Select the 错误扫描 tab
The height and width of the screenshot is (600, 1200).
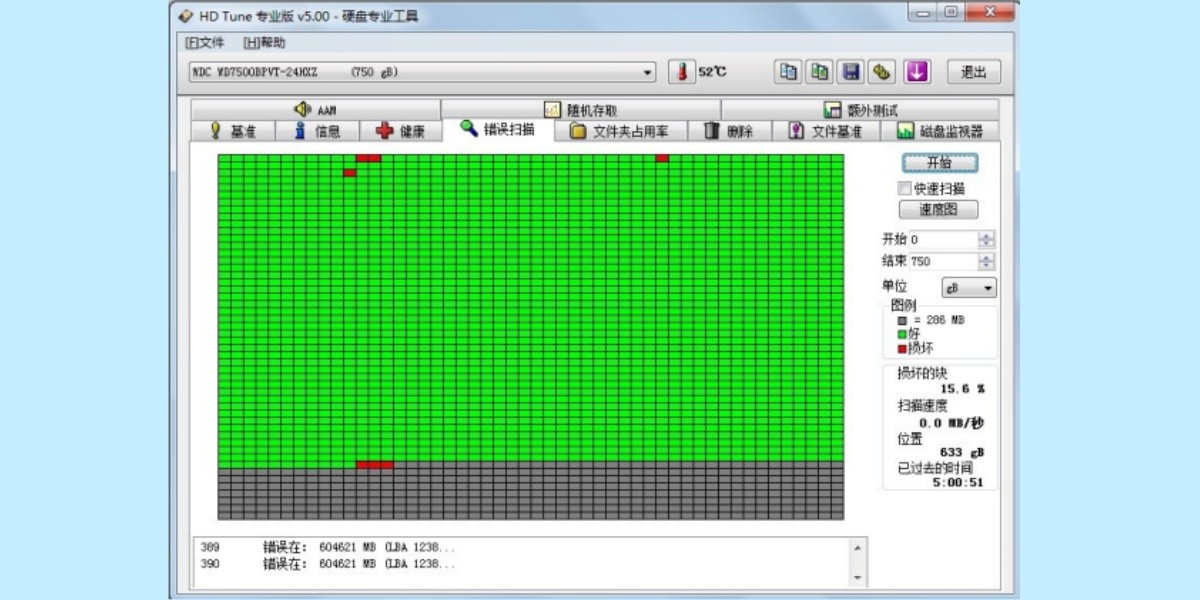[x=497, y=129]
